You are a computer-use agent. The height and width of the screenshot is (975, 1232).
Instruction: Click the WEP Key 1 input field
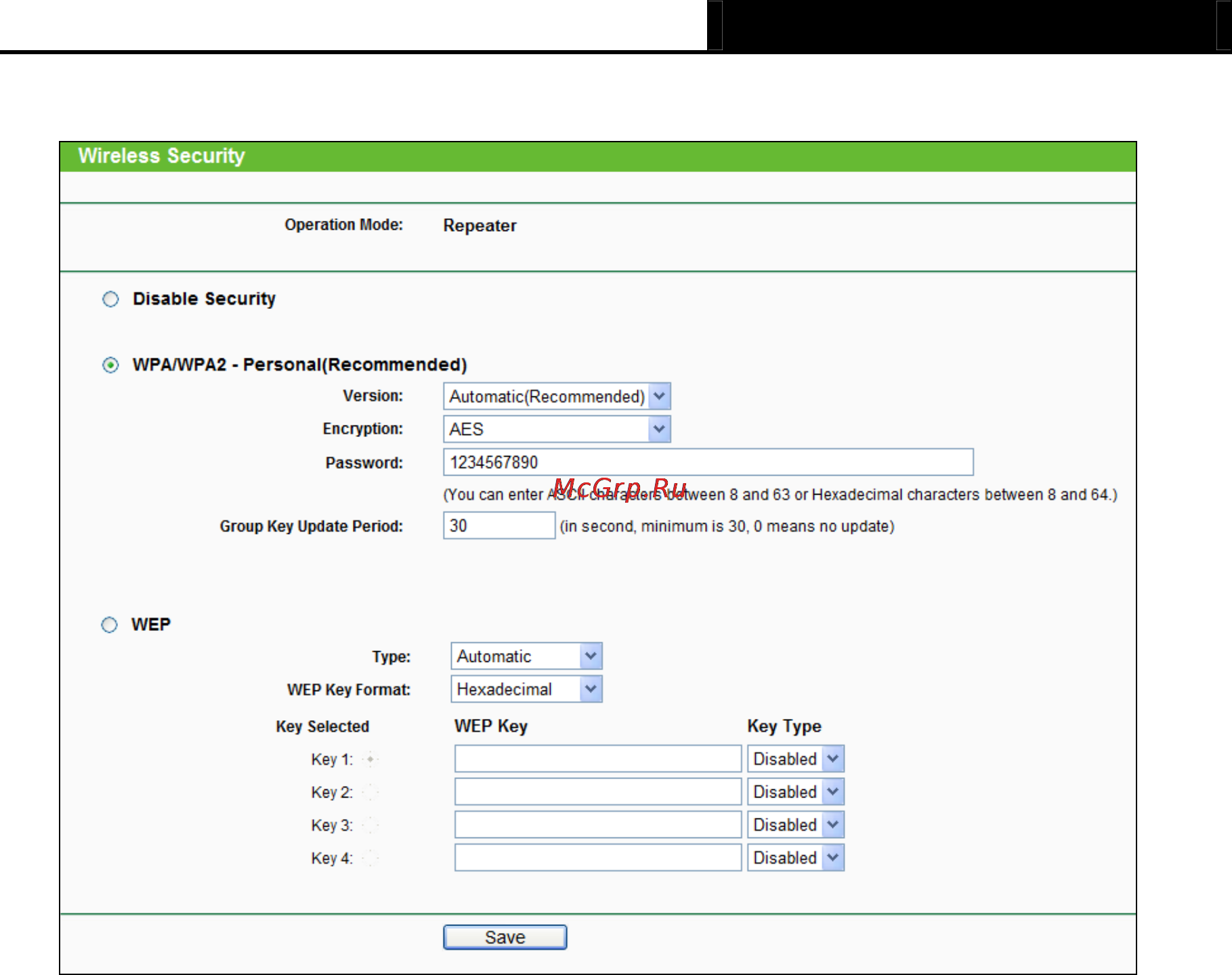[598, 759]
